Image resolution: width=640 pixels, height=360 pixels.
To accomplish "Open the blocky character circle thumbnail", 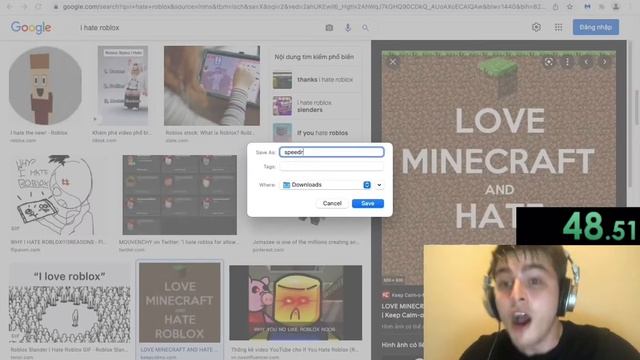I will coord(45,85).
